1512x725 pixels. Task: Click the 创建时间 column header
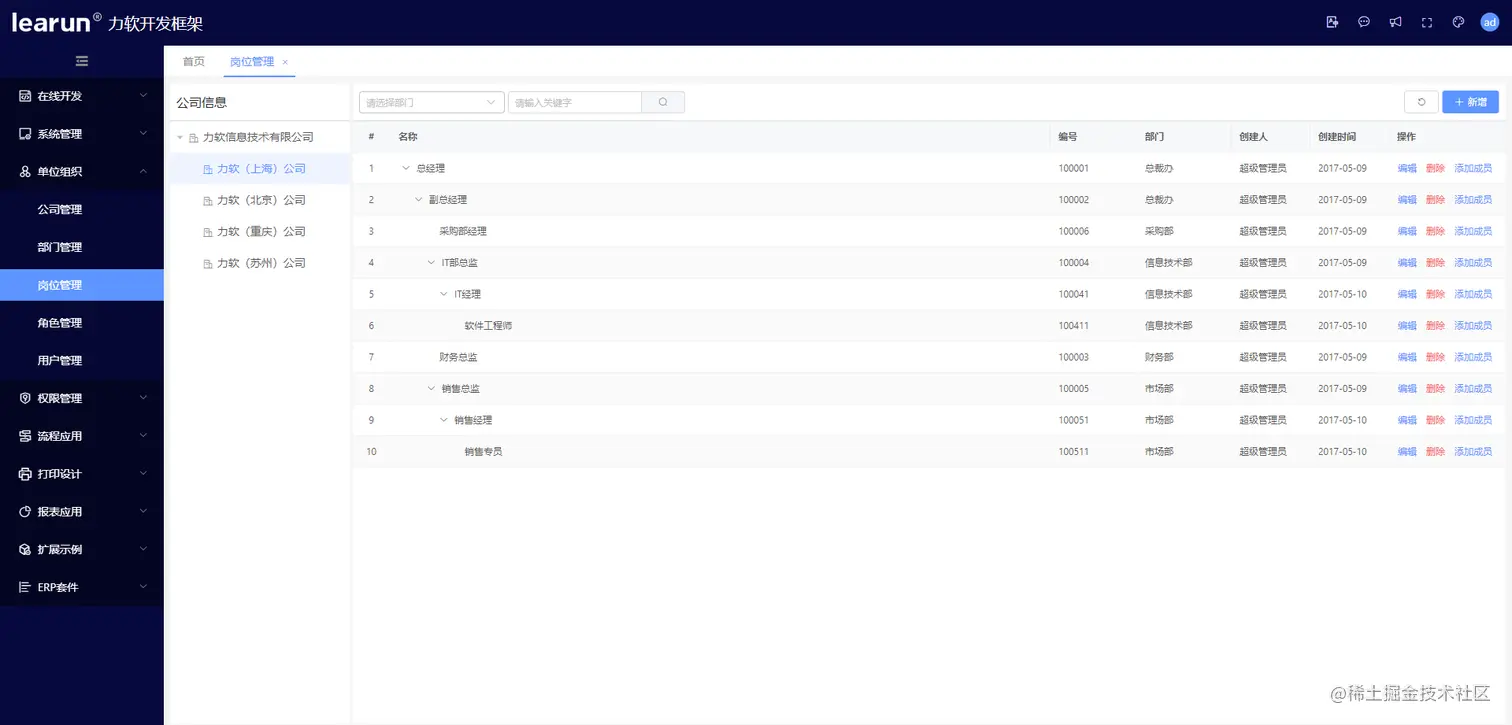coord(1337,137)
